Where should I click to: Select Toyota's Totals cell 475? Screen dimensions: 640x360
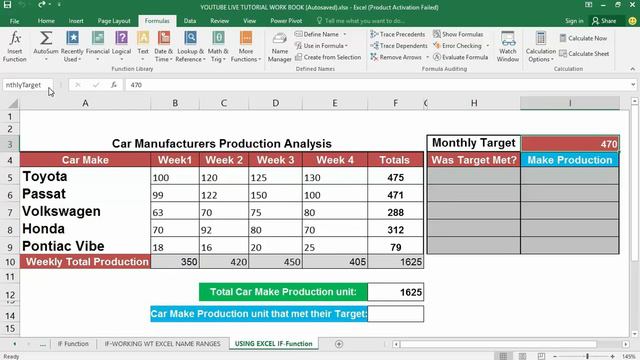point(396,177)
